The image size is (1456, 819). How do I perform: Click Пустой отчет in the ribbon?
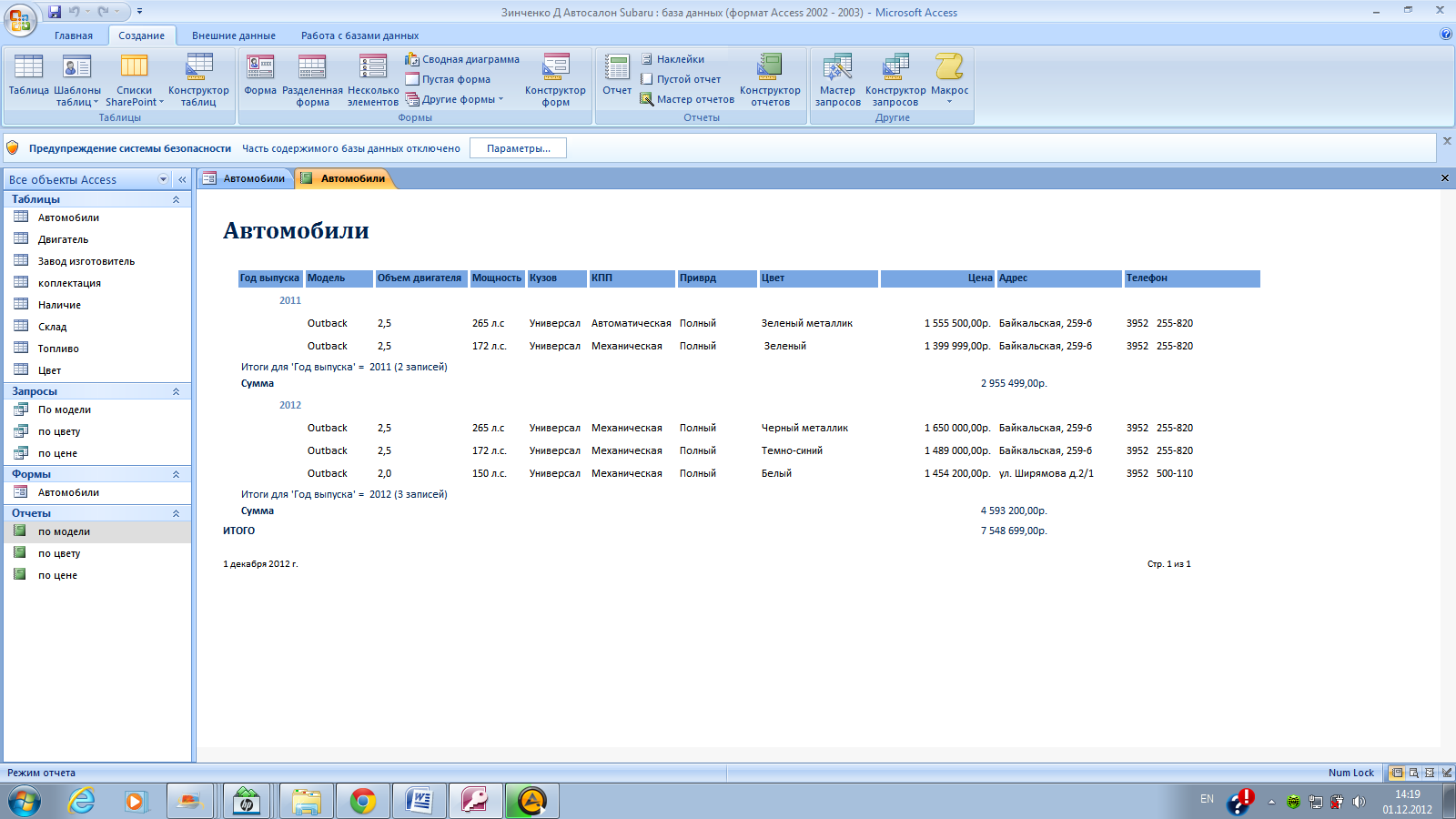680,79
